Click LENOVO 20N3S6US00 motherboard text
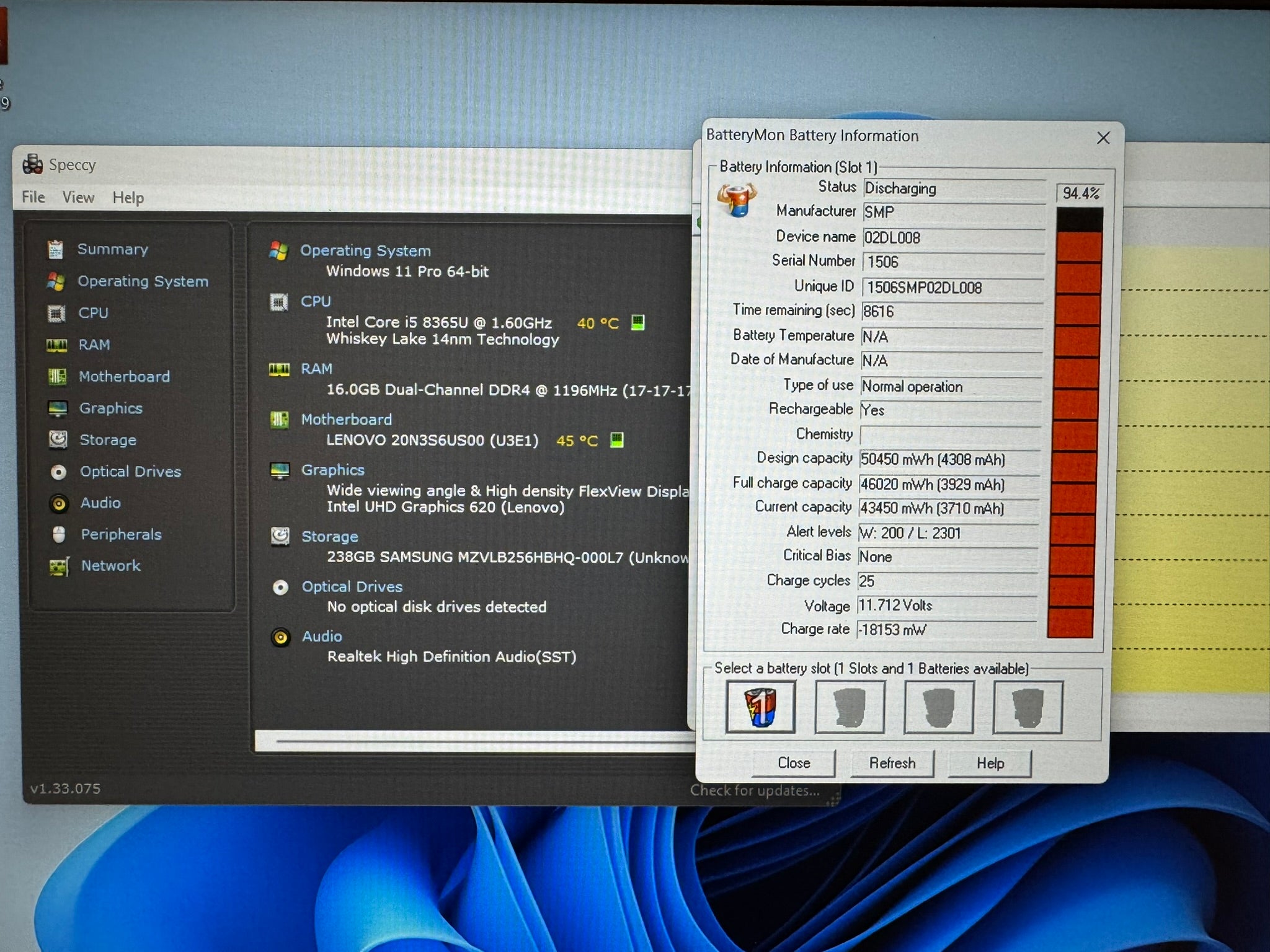 tap(432, 441)
